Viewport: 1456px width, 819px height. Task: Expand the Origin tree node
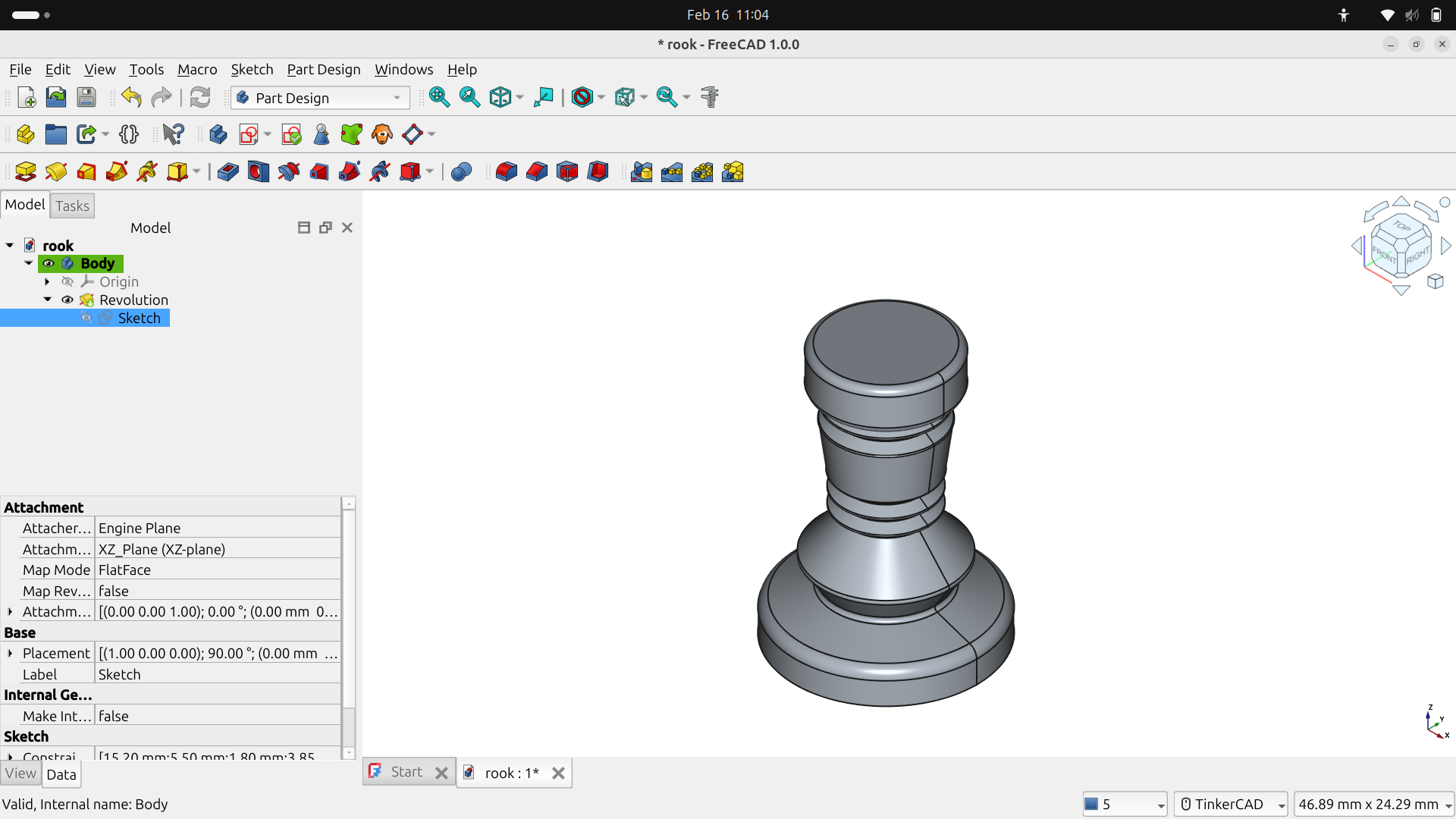47,281
